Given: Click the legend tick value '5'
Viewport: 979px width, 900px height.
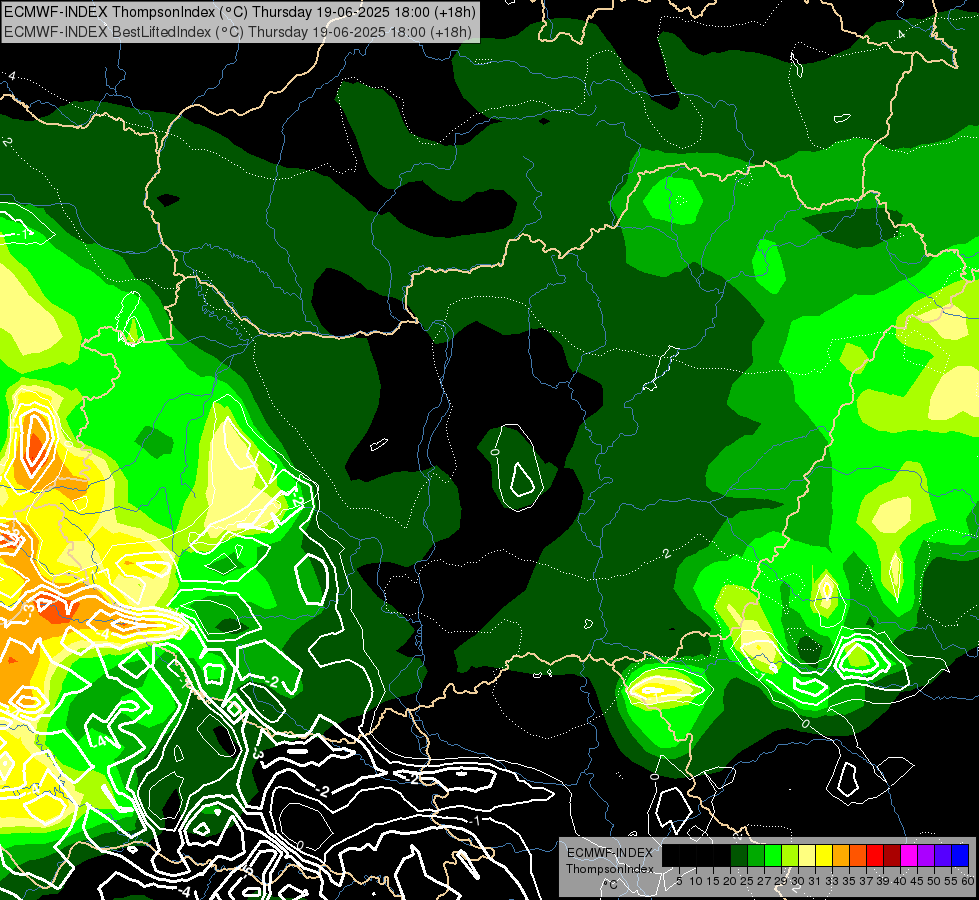Looking at the screenshot, I should [679, 881].
